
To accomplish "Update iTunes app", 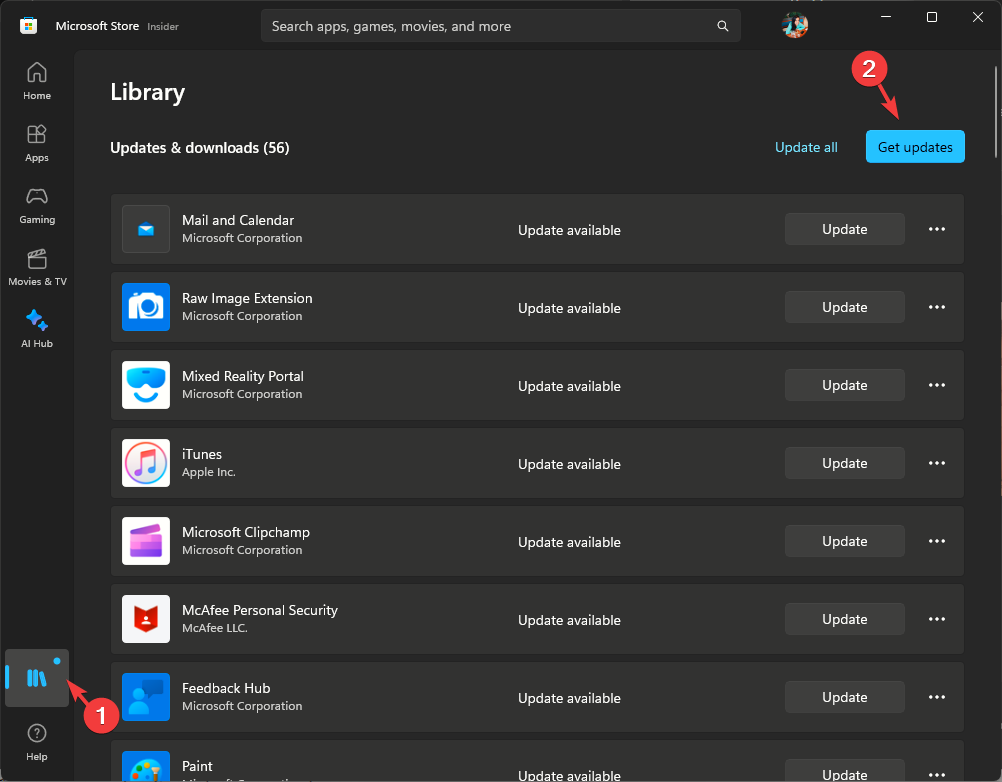I will (x=845, y=463).
